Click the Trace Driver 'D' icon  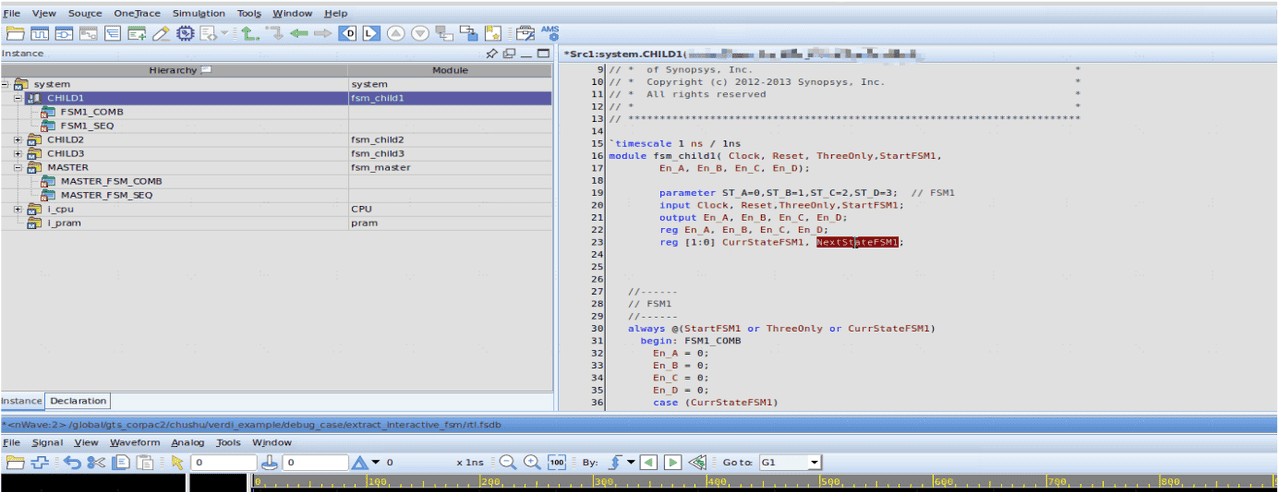click(348, 34)
